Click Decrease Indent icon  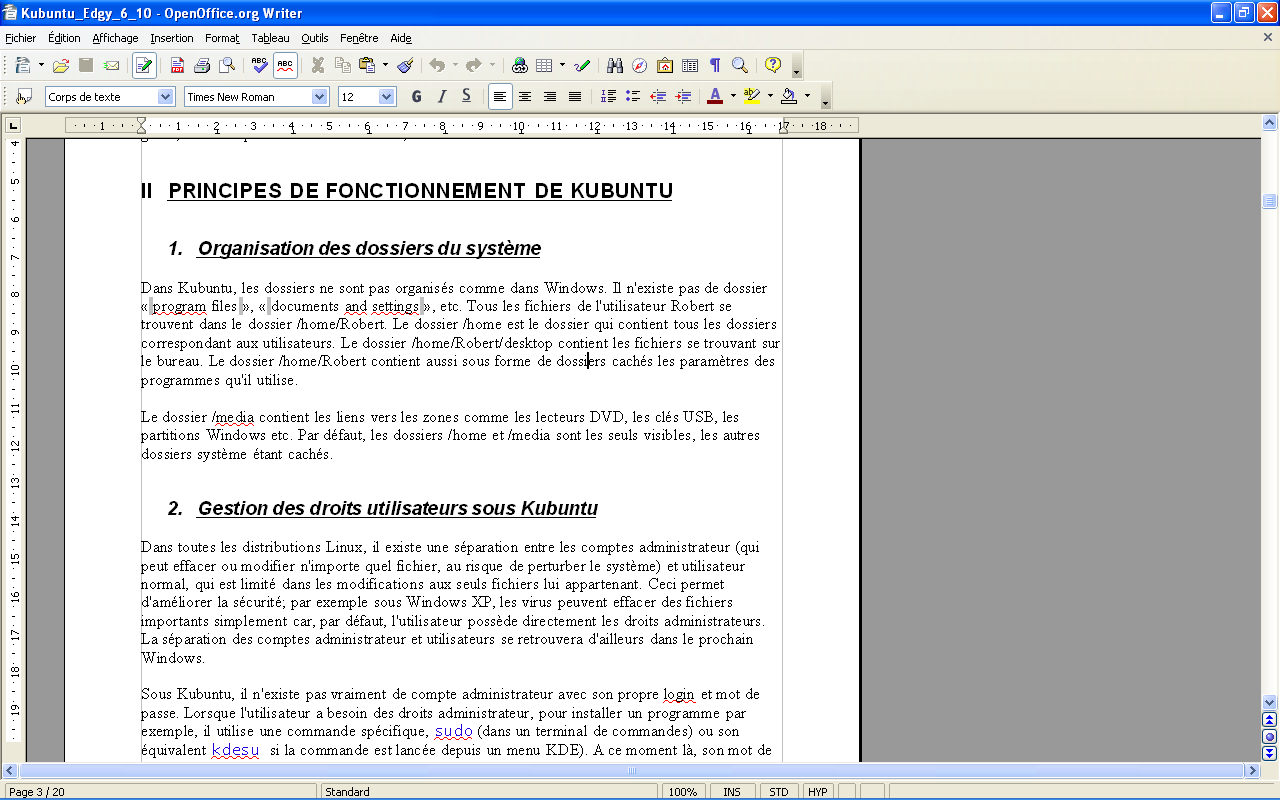[x=658, y=96]
